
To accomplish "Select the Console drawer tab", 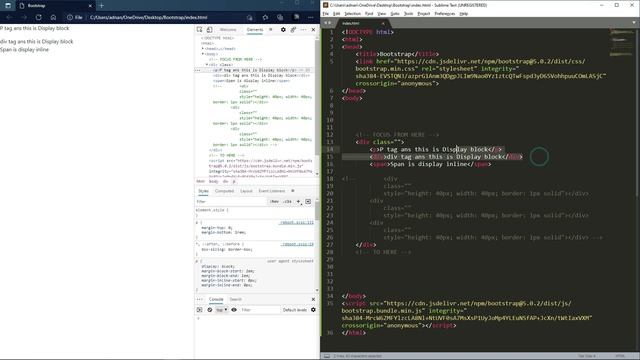I will tap(216, 300).
